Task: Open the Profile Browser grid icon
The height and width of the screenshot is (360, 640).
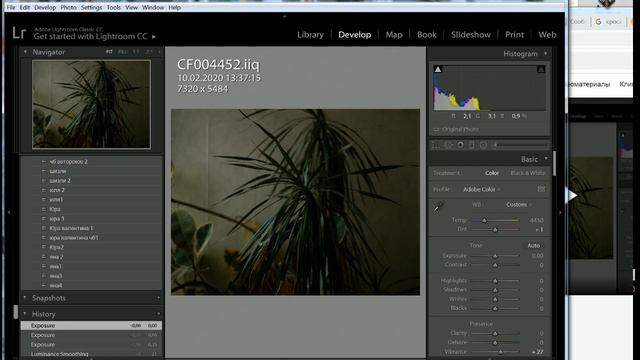Action: pyautogui.click(x=541, y=189)
